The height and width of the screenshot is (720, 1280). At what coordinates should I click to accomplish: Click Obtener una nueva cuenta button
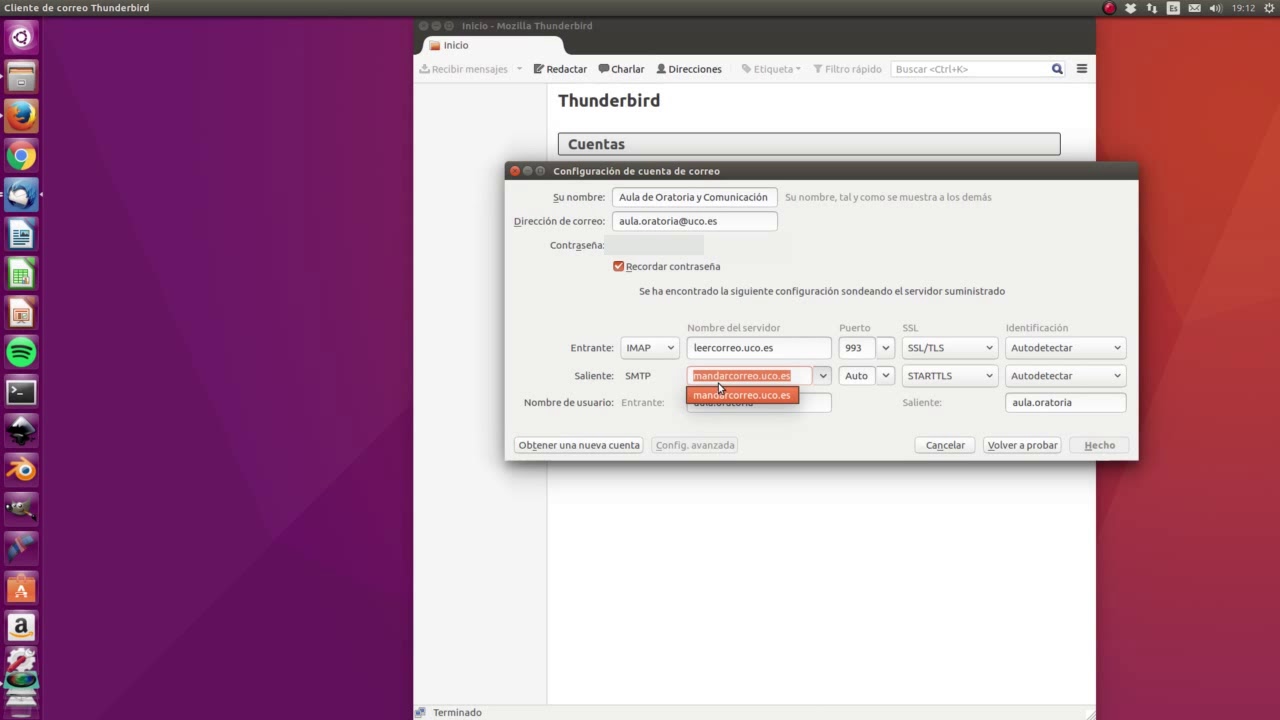click(579, 445)
